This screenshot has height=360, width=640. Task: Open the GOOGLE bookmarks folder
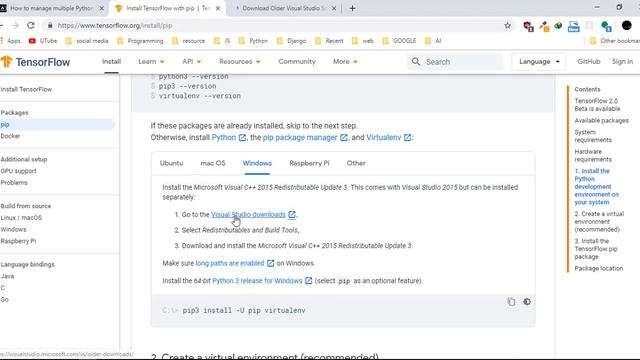(399, 41)
